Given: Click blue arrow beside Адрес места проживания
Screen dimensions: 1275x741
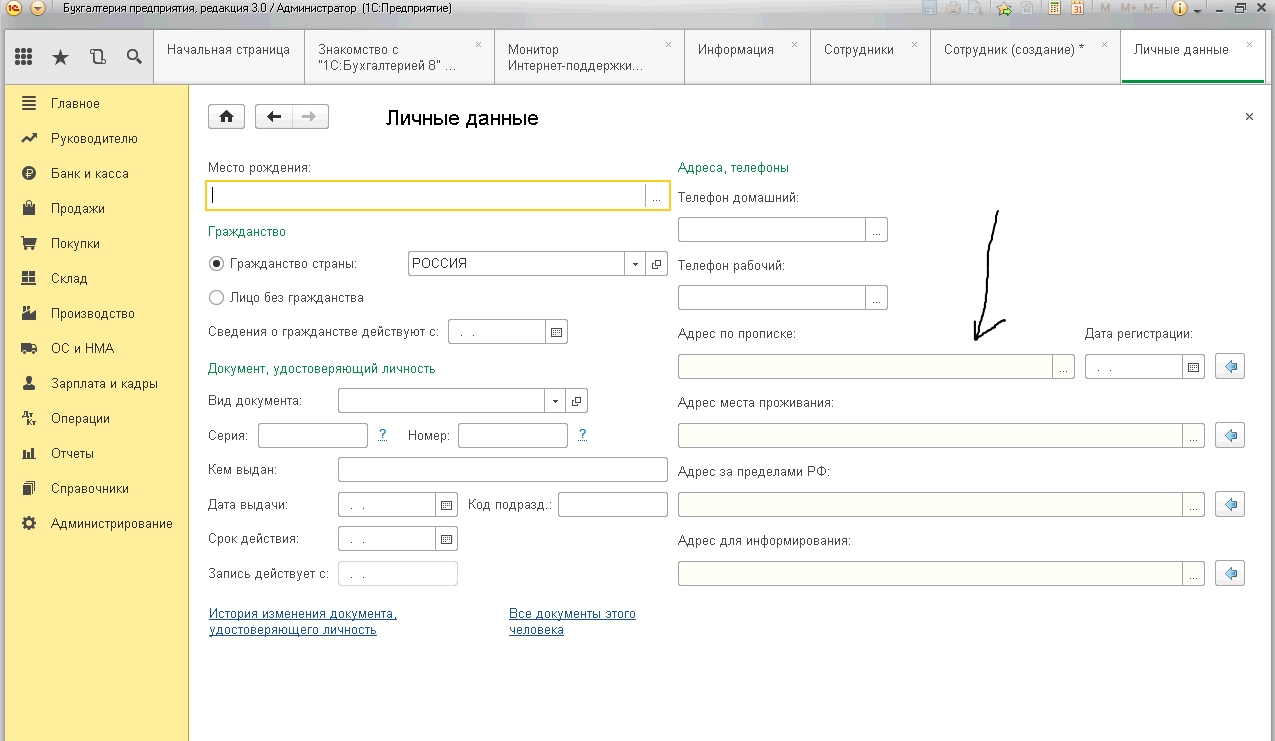Looking at the screenshot, I should click(x=1230, y=436).
